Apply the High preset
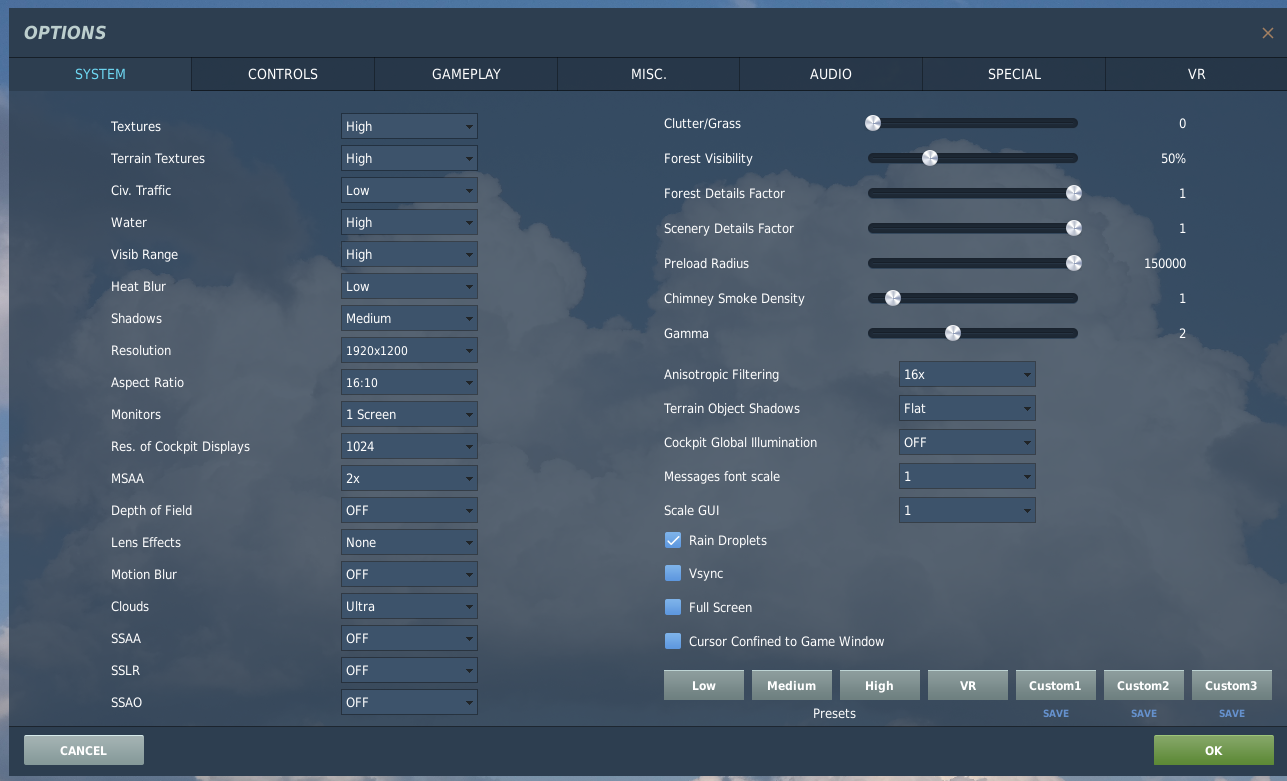The width and height of the screenshot is (1287, 781). [x=880, y=685]
